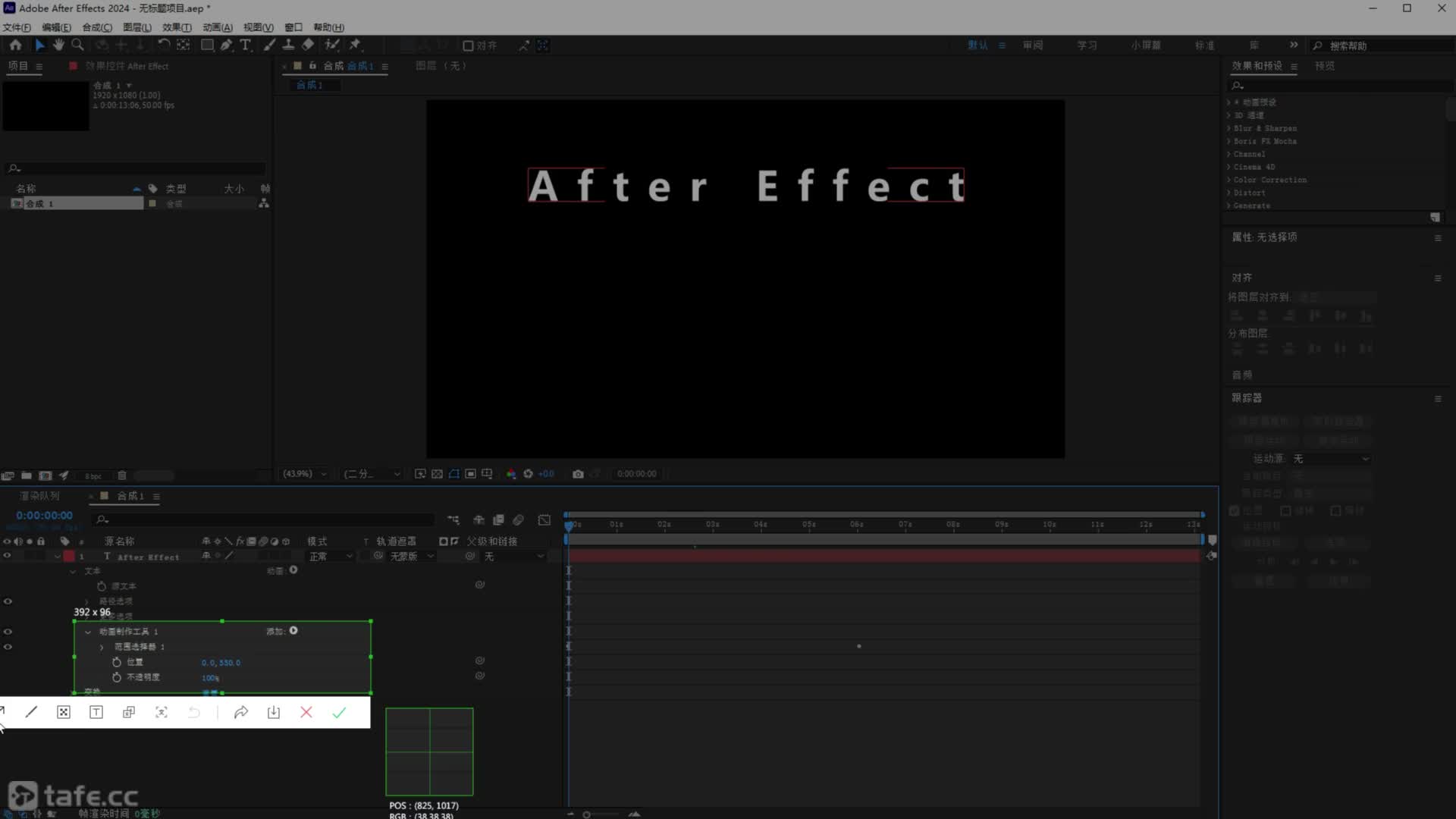Select the Puppet Pin tool

coord(355,45)
